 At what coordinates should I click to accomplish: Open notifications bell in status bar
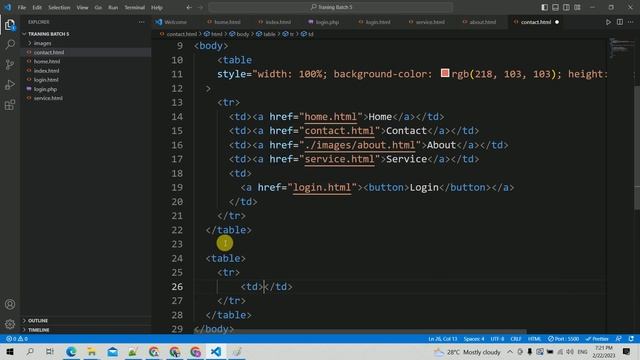coord(631,339)
